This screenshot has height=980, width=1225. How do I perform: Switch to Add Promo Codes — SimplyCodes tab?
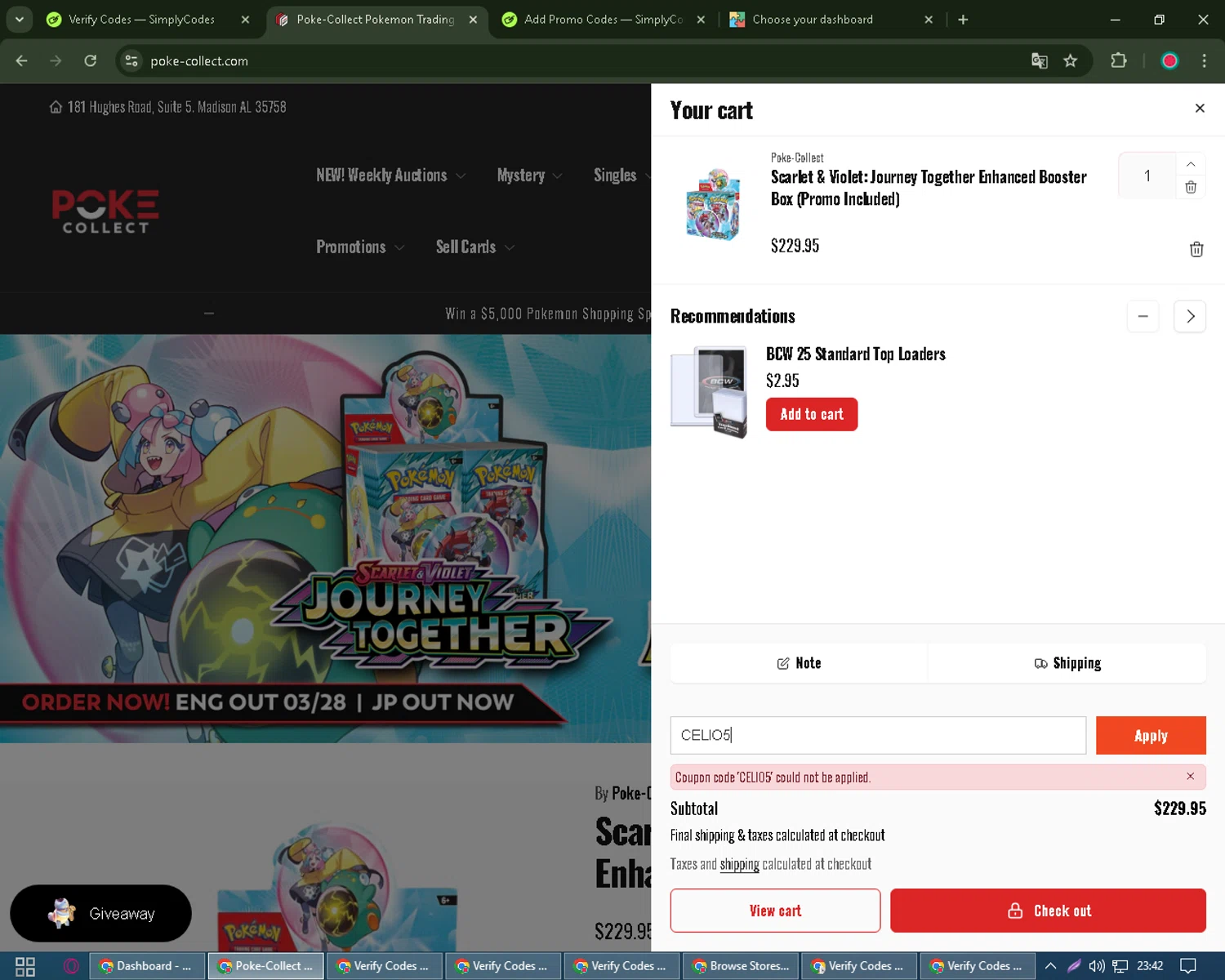(603, 20)
